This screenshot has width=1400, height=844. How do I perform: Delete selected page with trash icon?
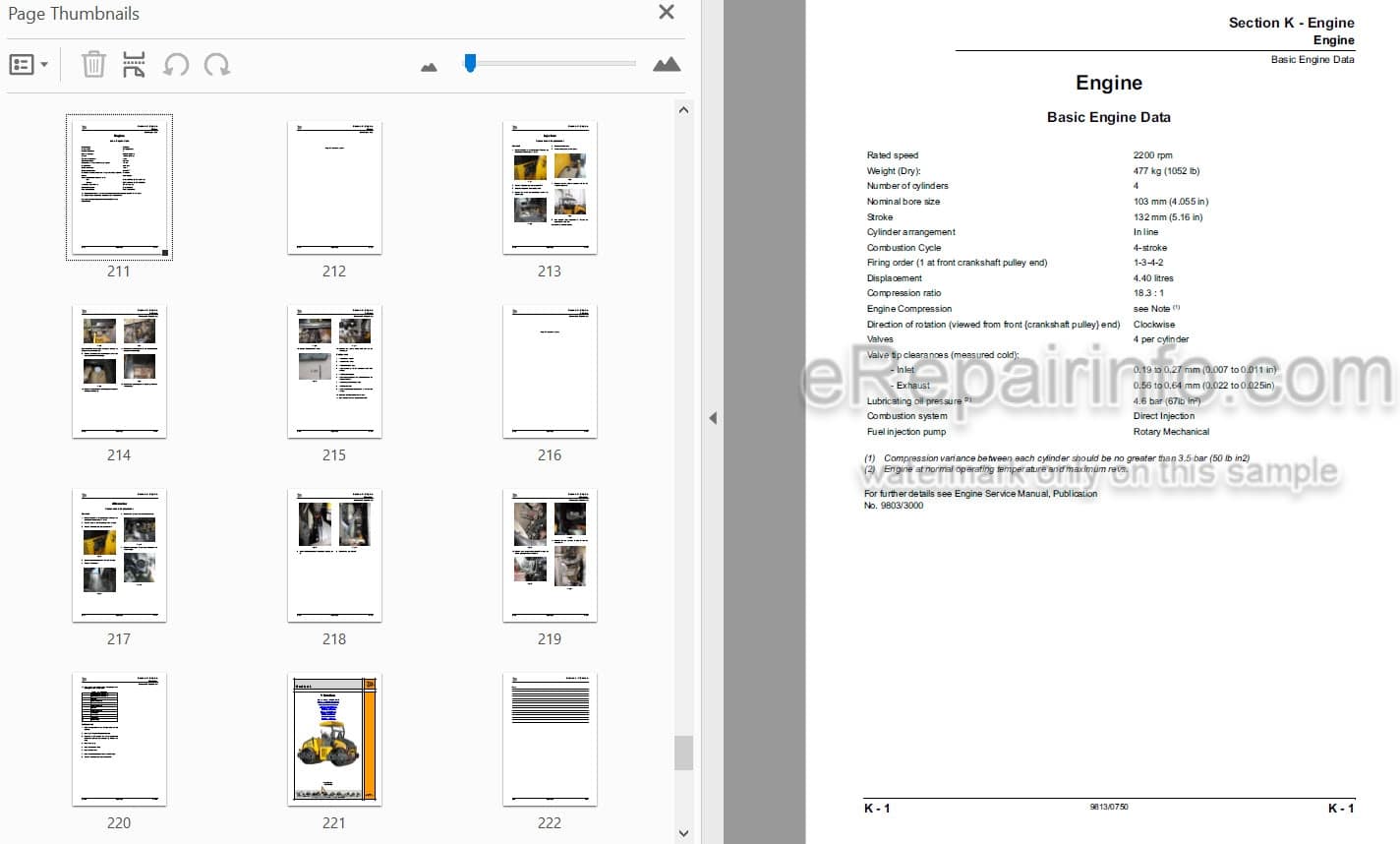pyautogui.click(x=92, y=65)
